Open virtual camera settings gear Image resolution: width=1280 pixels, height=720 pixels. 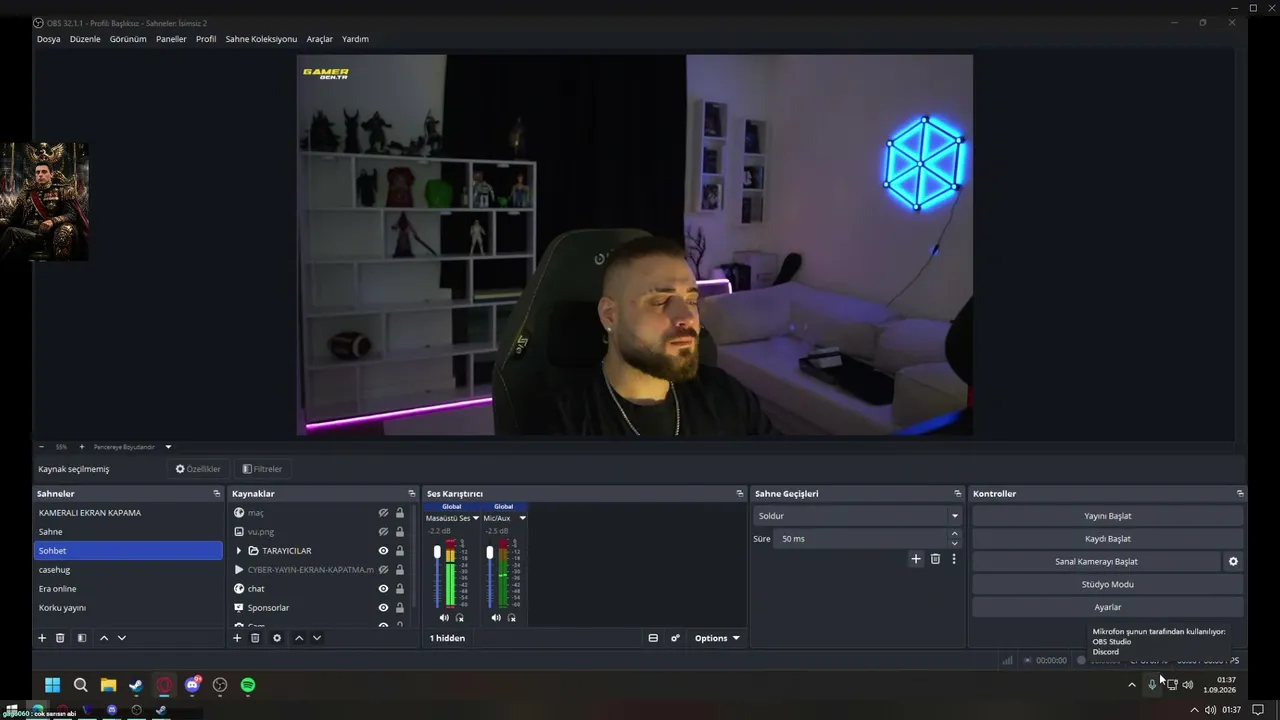point(1233,561)
